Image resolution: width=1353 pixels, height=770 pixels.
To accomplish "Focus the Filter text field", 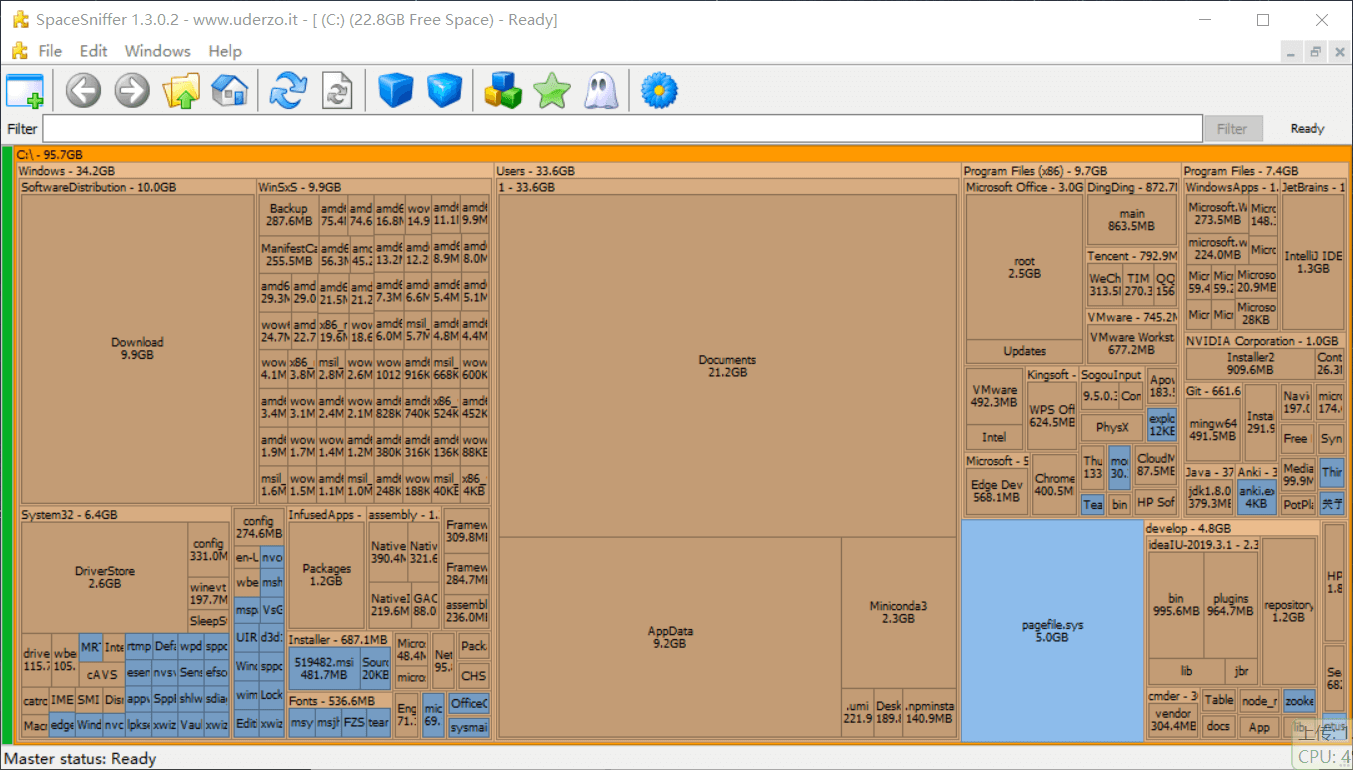I will click(x=622, y=129).
